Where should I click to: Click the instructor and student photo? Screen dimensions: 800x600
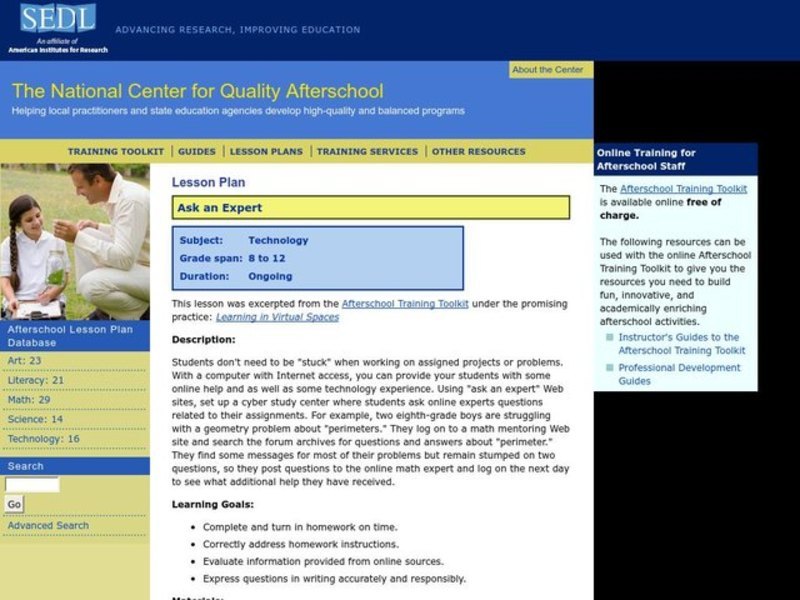[75, 240]
